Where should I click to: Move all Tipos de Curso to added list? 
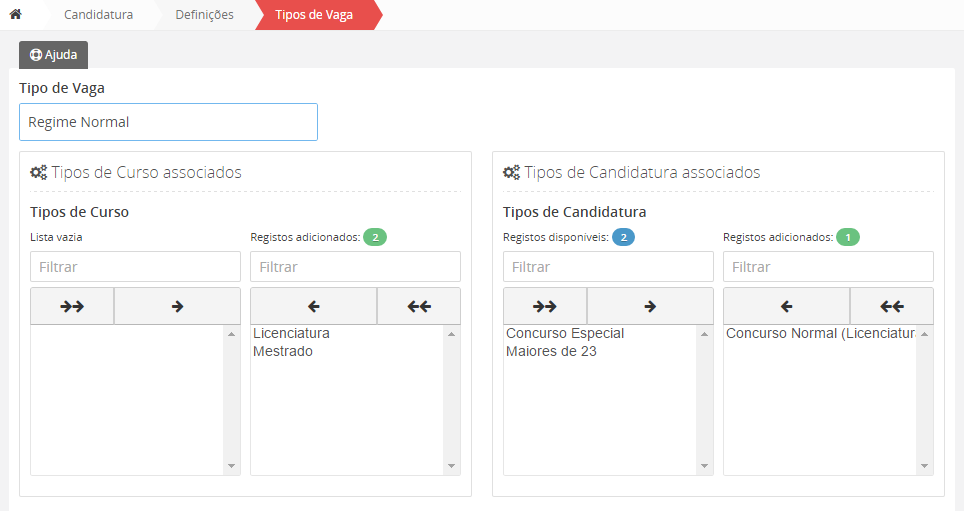pyautogui.click(x=72, y=307)
